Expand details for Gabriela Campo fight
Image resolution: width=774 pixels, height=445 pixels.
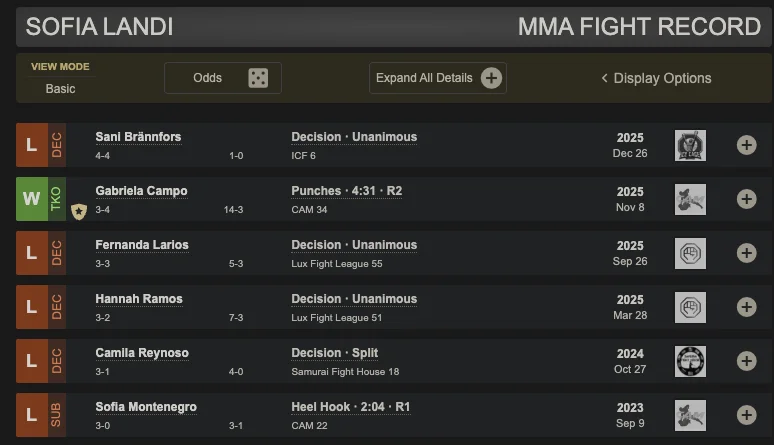746,199
